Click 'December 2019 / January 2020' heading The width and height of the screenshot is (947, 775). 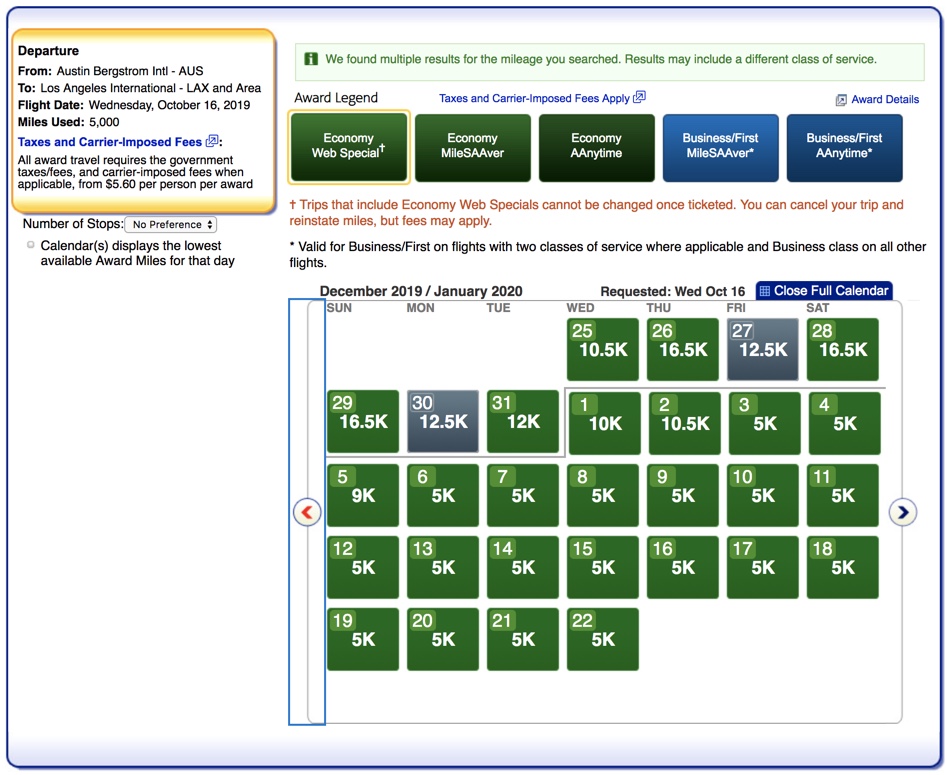click(x=421, y=291)
